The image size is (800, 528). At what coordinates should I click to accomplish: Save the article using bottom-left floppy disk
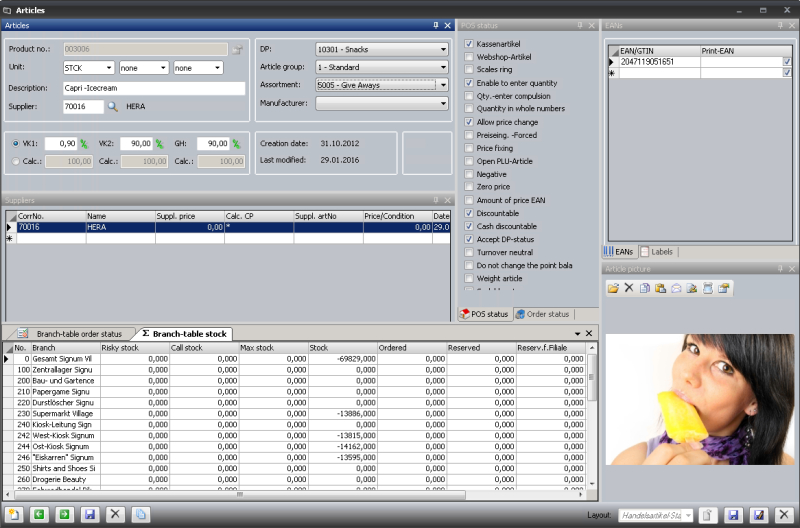[x=90, y=514]
